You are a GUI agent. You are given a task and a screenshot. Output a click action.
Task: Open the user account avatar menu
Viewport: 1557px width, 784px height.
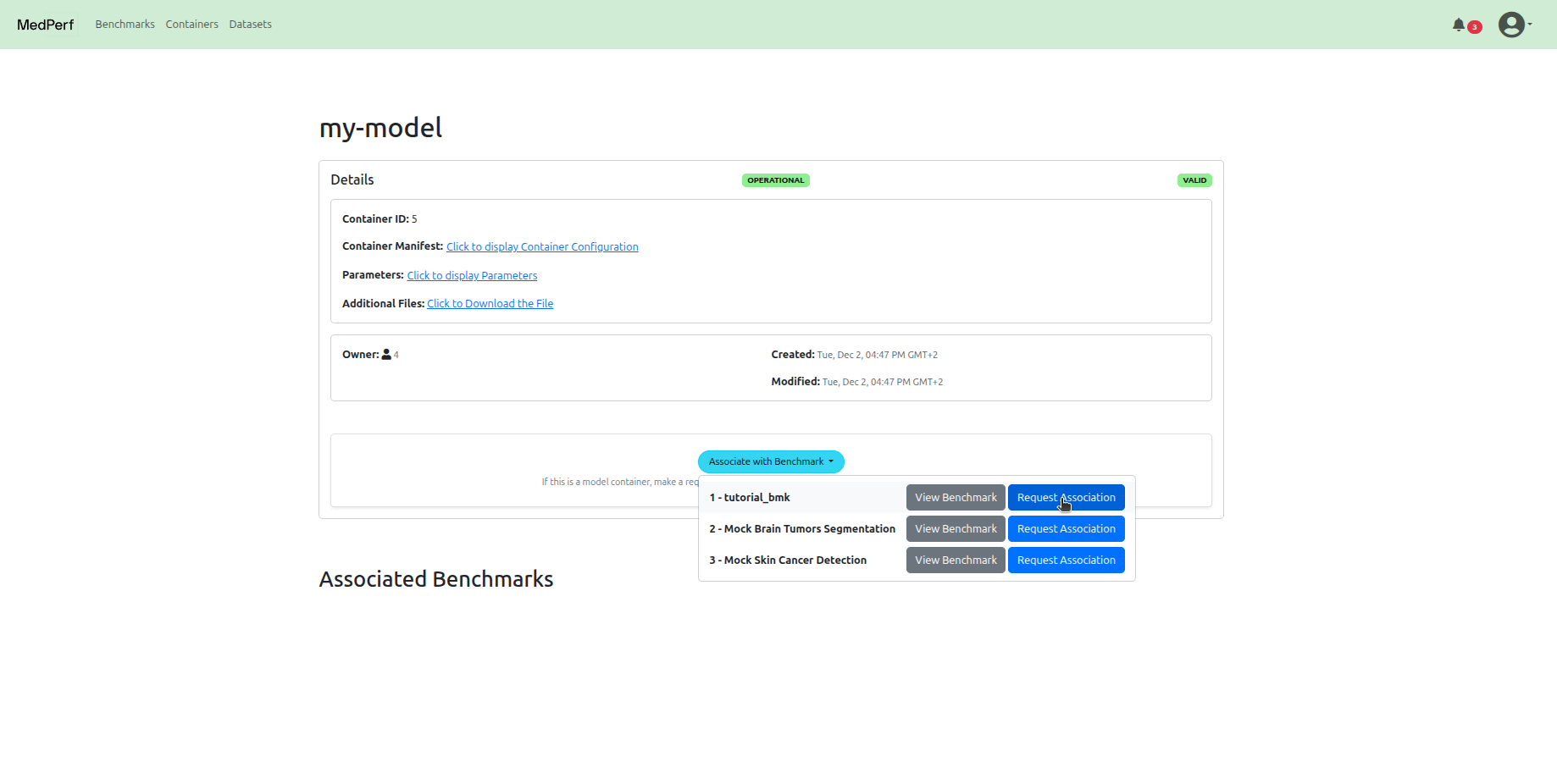[x=1512, y=25]
